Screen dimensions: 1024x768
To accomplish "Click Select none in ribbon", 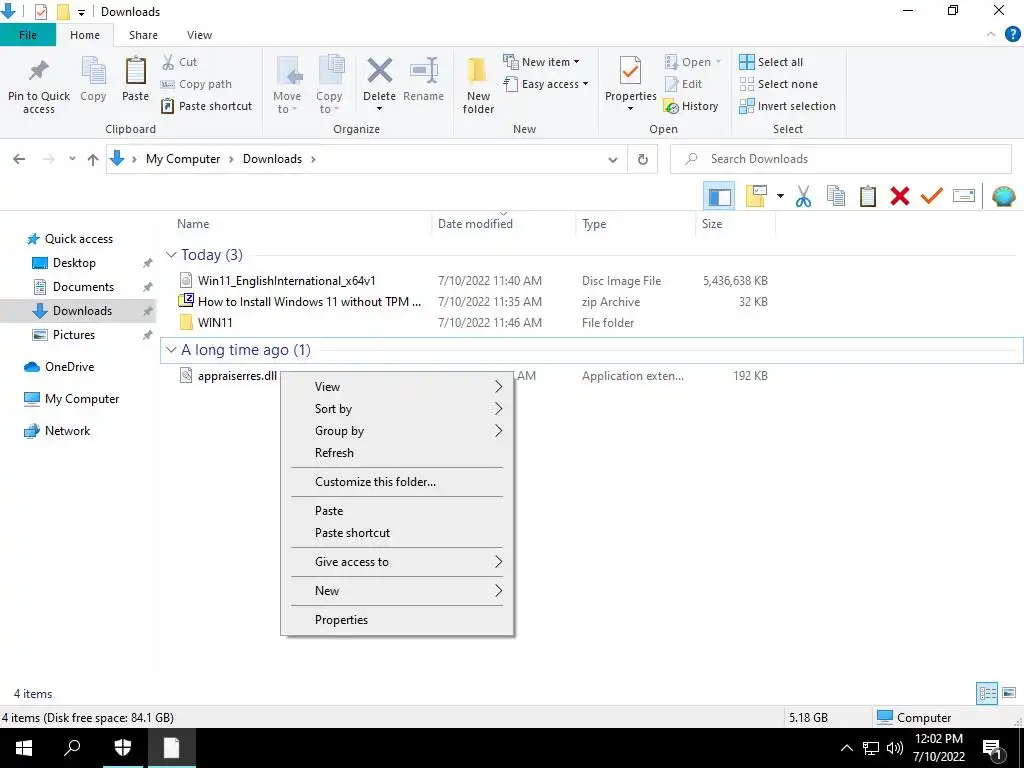I will tap(778, 84).
